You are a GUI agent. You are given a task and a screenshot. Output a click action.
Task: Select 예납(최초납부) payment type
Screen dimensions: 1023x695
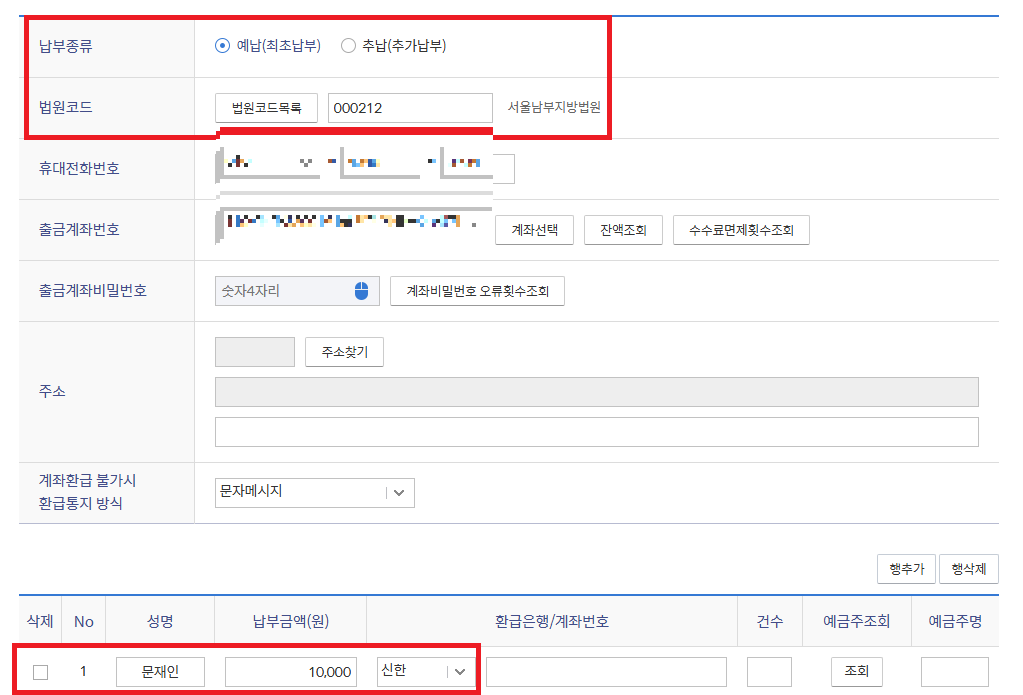(222, 44)
